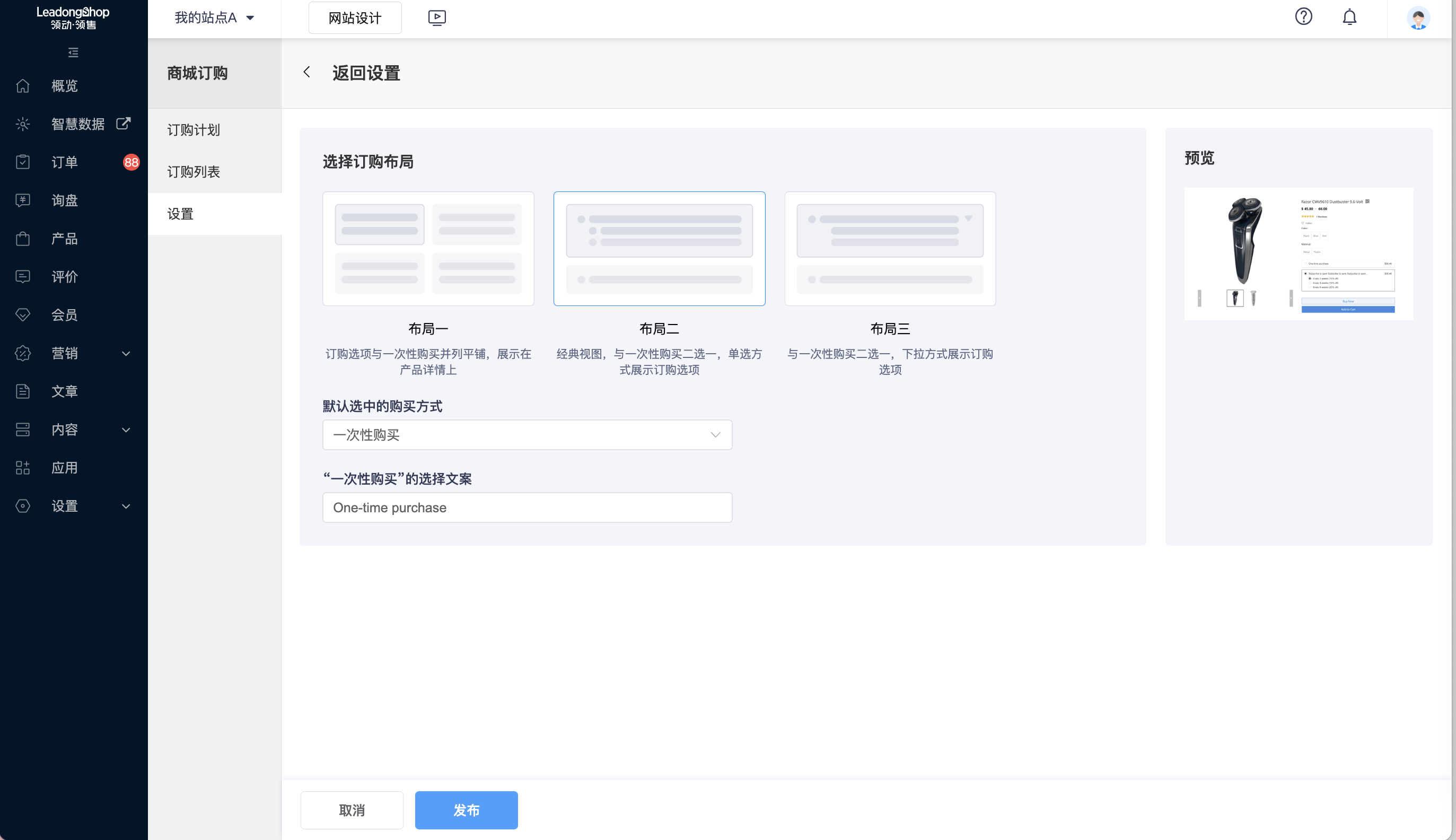1456x840 pixels.
Task: Switch to the 订购列表 menu item
Action: (x=193, y=171)
